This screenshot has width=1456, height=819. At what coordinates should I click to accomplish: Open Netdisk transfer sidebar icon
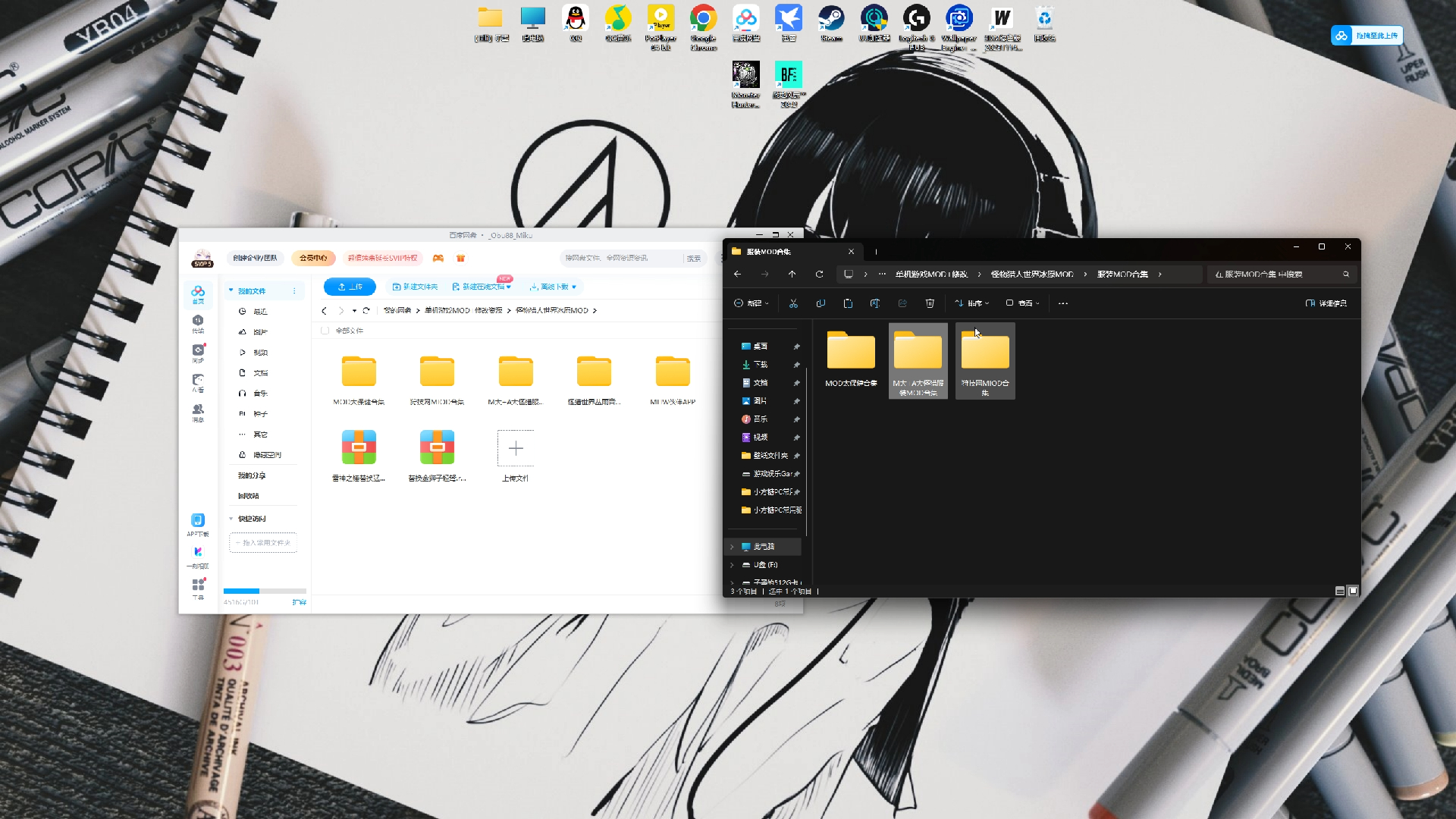[198, 324]
